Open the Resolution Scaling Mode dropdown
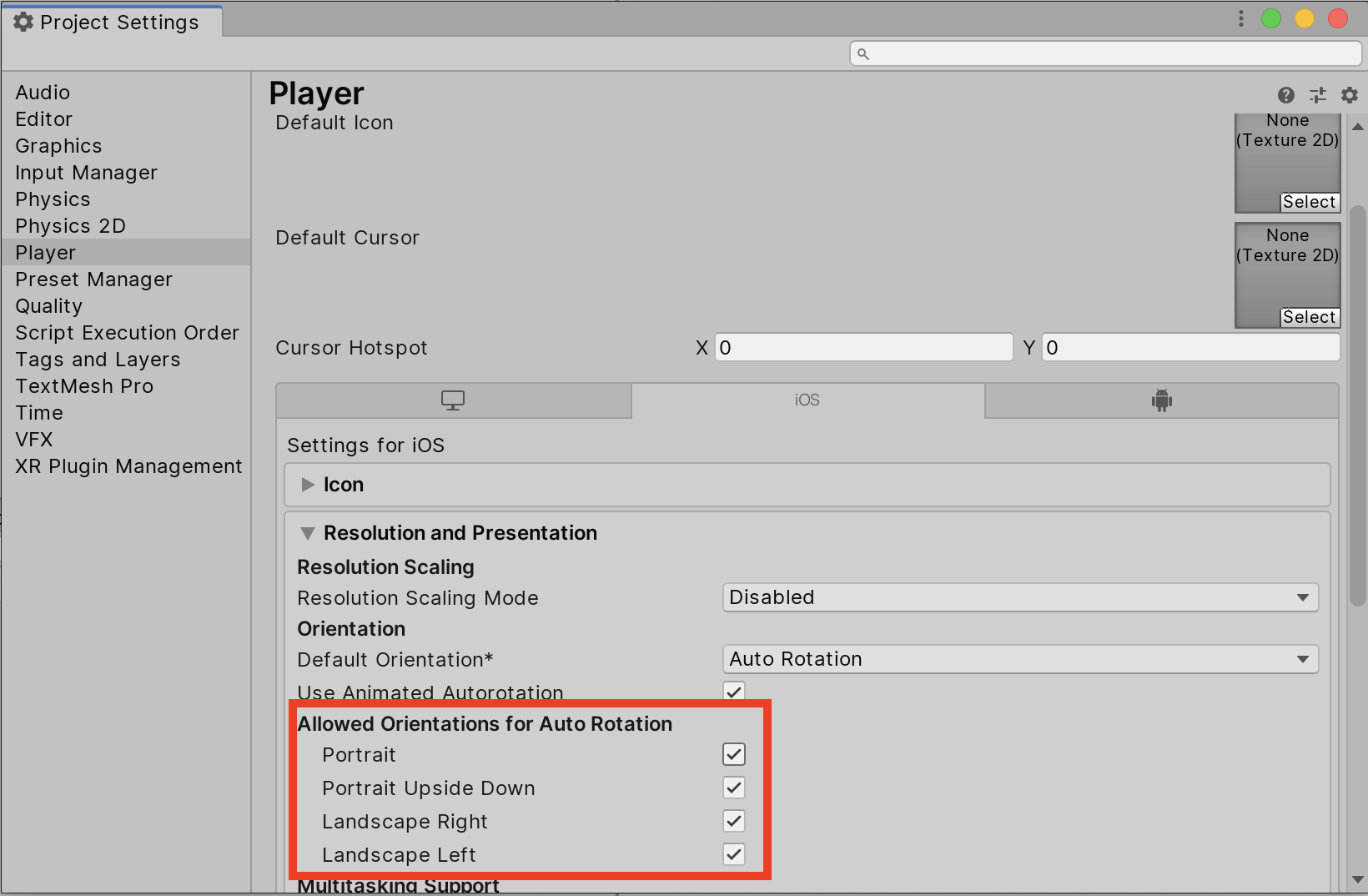 (x=1019, y=598)
